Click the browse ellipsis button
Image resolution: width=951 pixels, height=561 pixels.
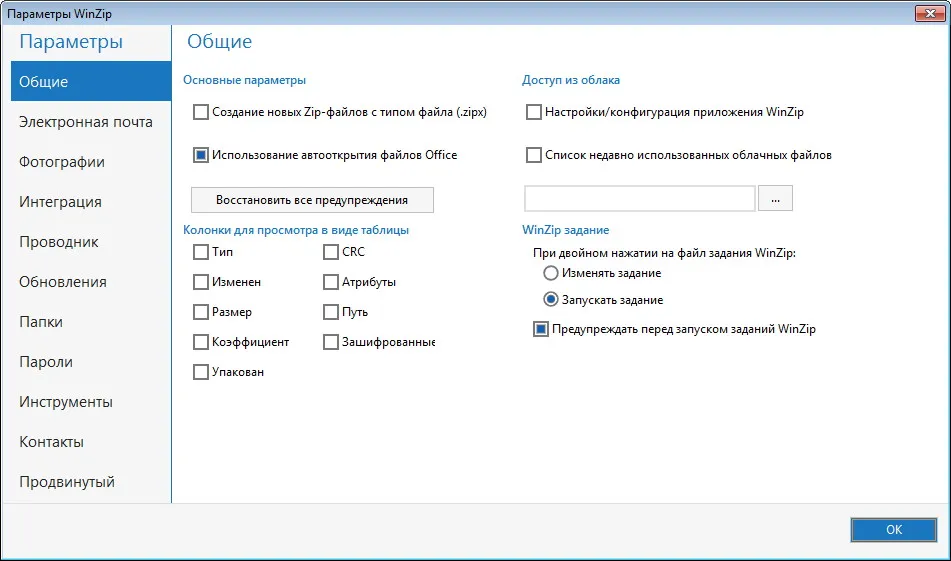(x=775, y=198)
